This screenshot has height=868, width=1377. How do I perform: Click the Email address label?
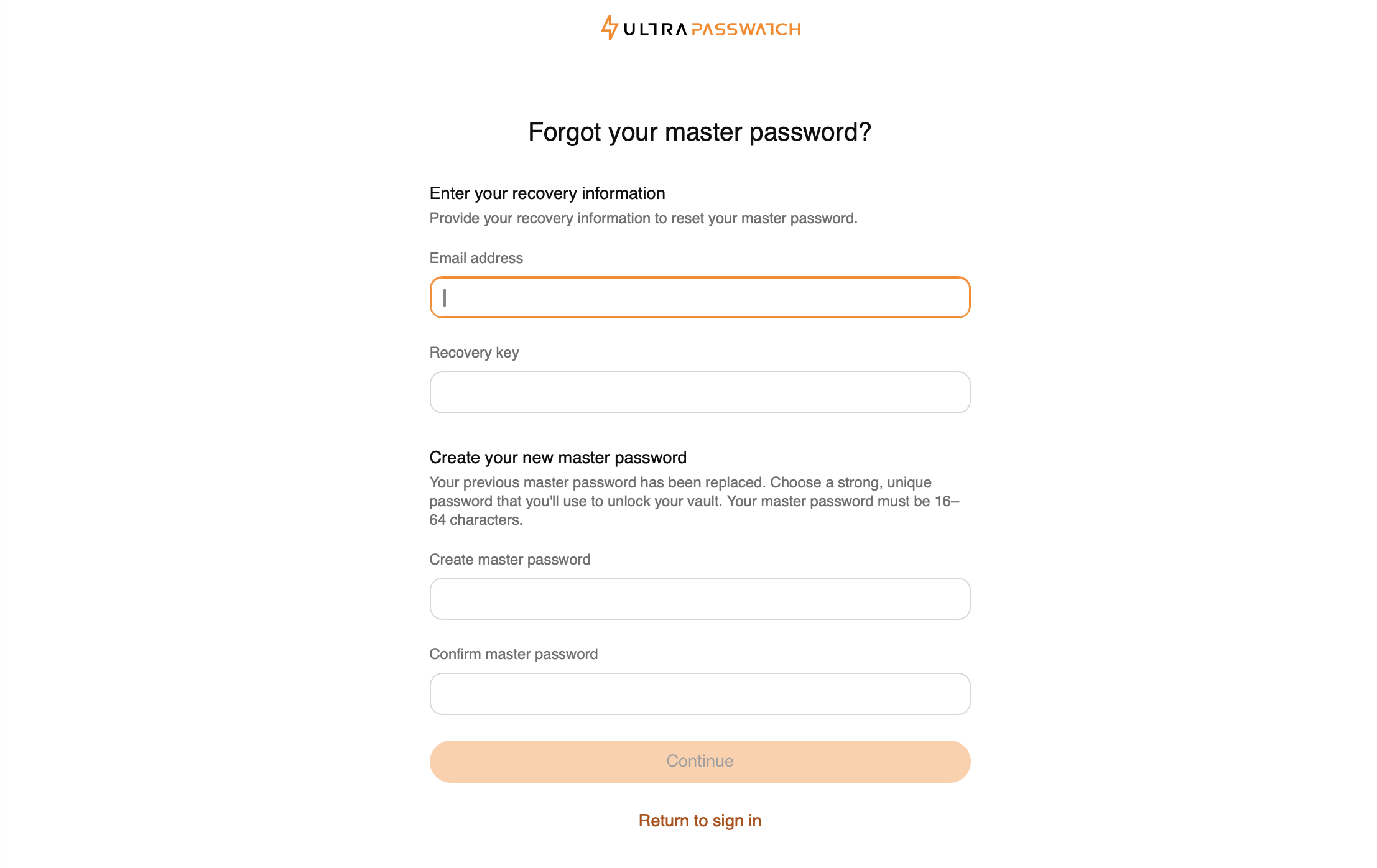pyautogui.click(x=476, y=258)
